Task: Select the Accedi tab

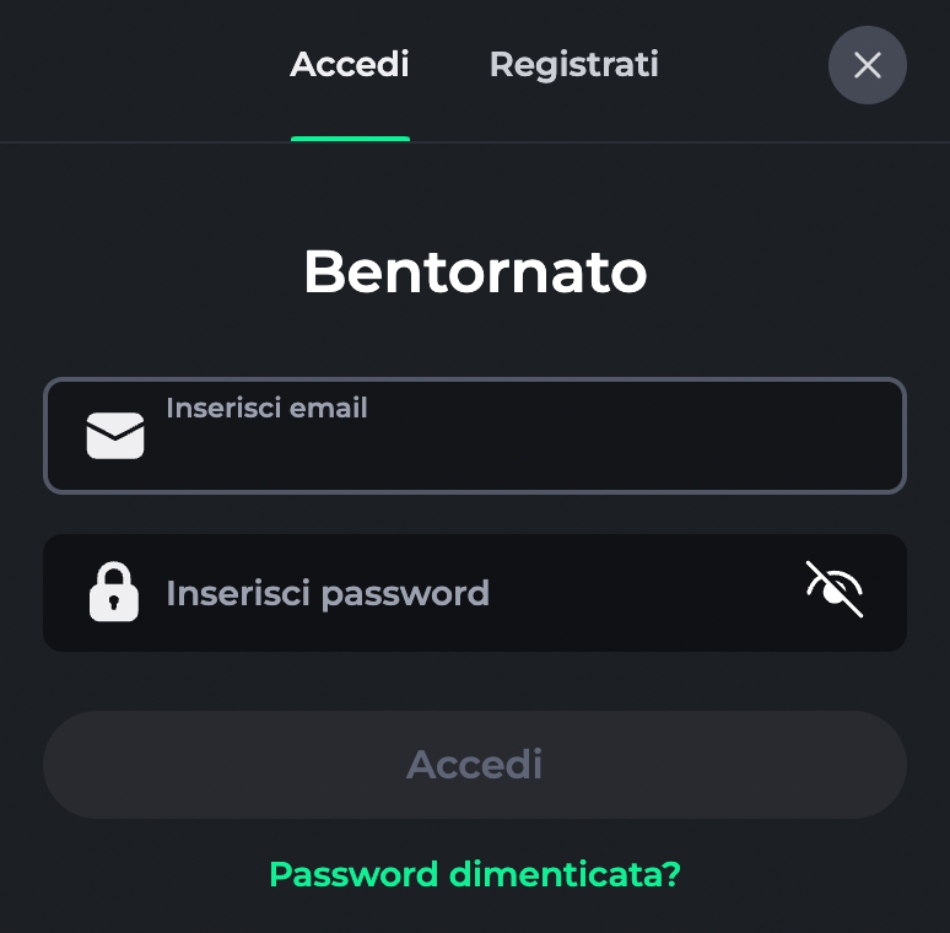Action: pos(348,65)
